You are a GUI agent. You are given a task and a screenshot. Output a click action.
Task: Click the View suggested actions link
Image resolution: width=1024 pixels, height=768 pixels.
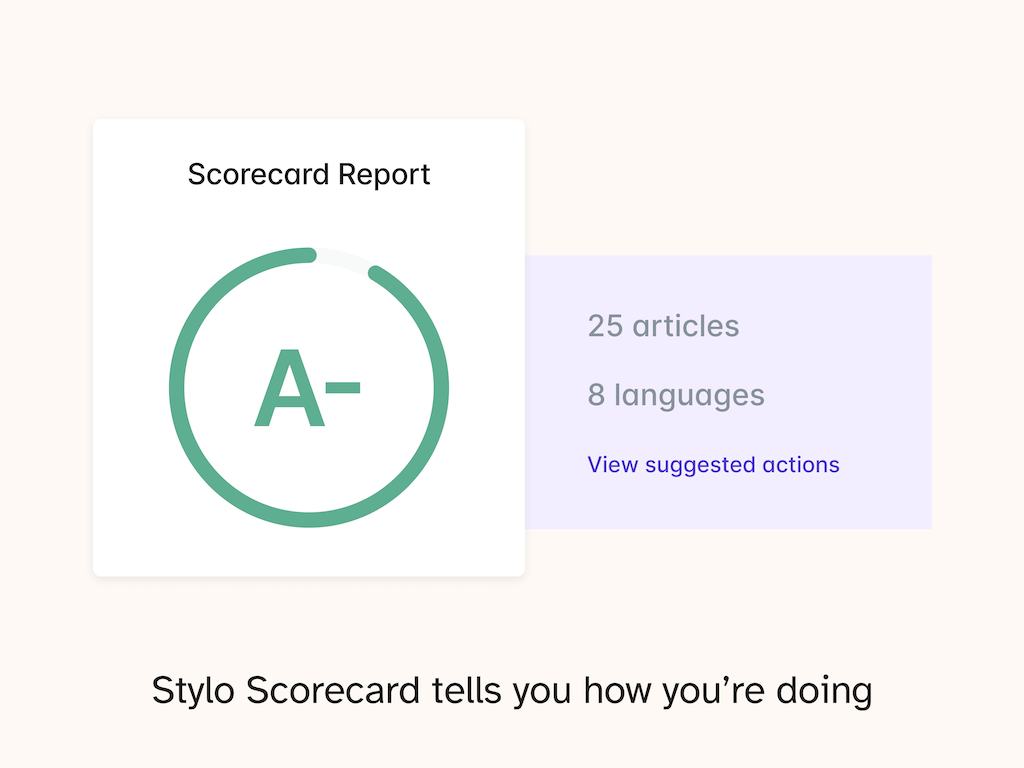(x=713, y=465)
